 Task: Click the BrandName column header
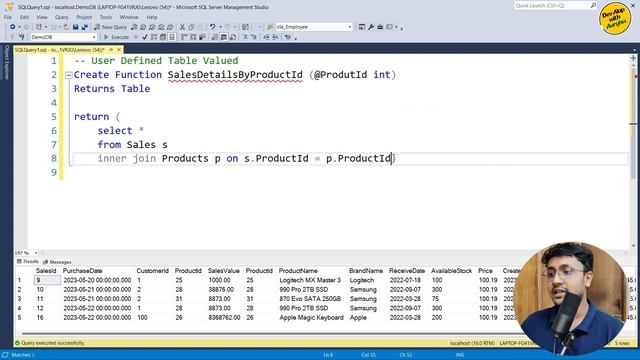tap(366, 271)
